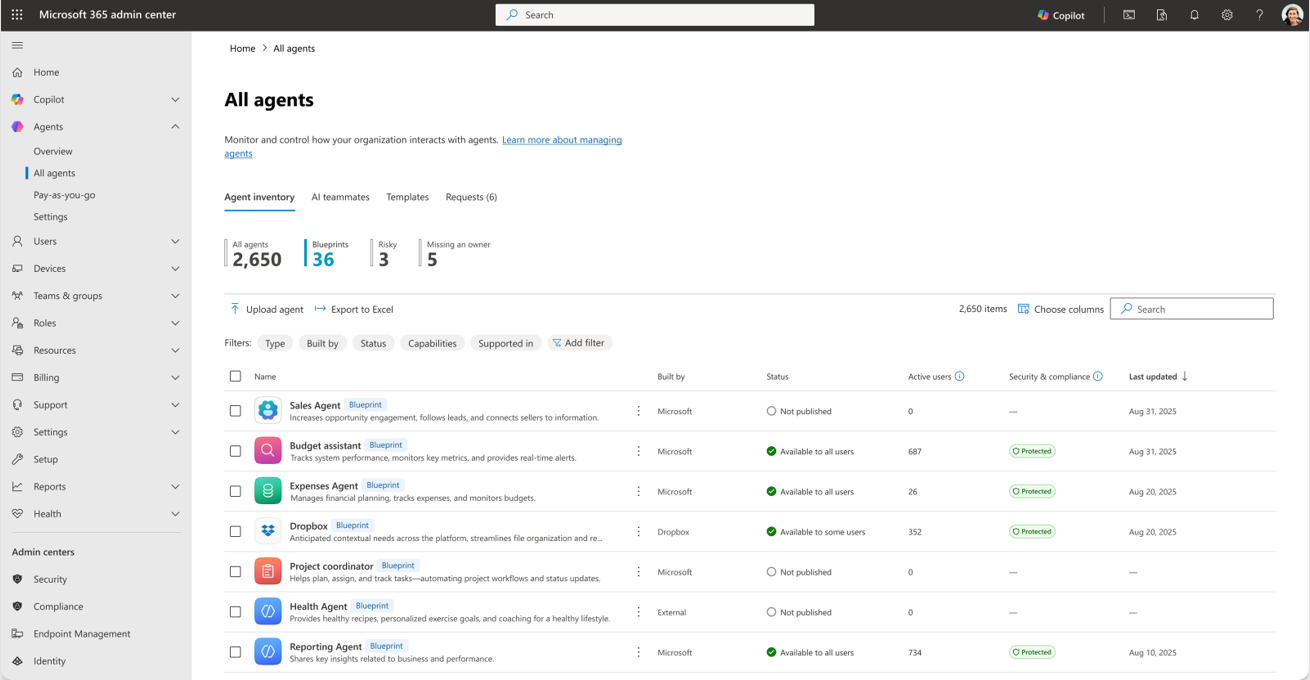Click the Export to Excel button
This screenshot has height=680, width=1310.
point(352,309)
